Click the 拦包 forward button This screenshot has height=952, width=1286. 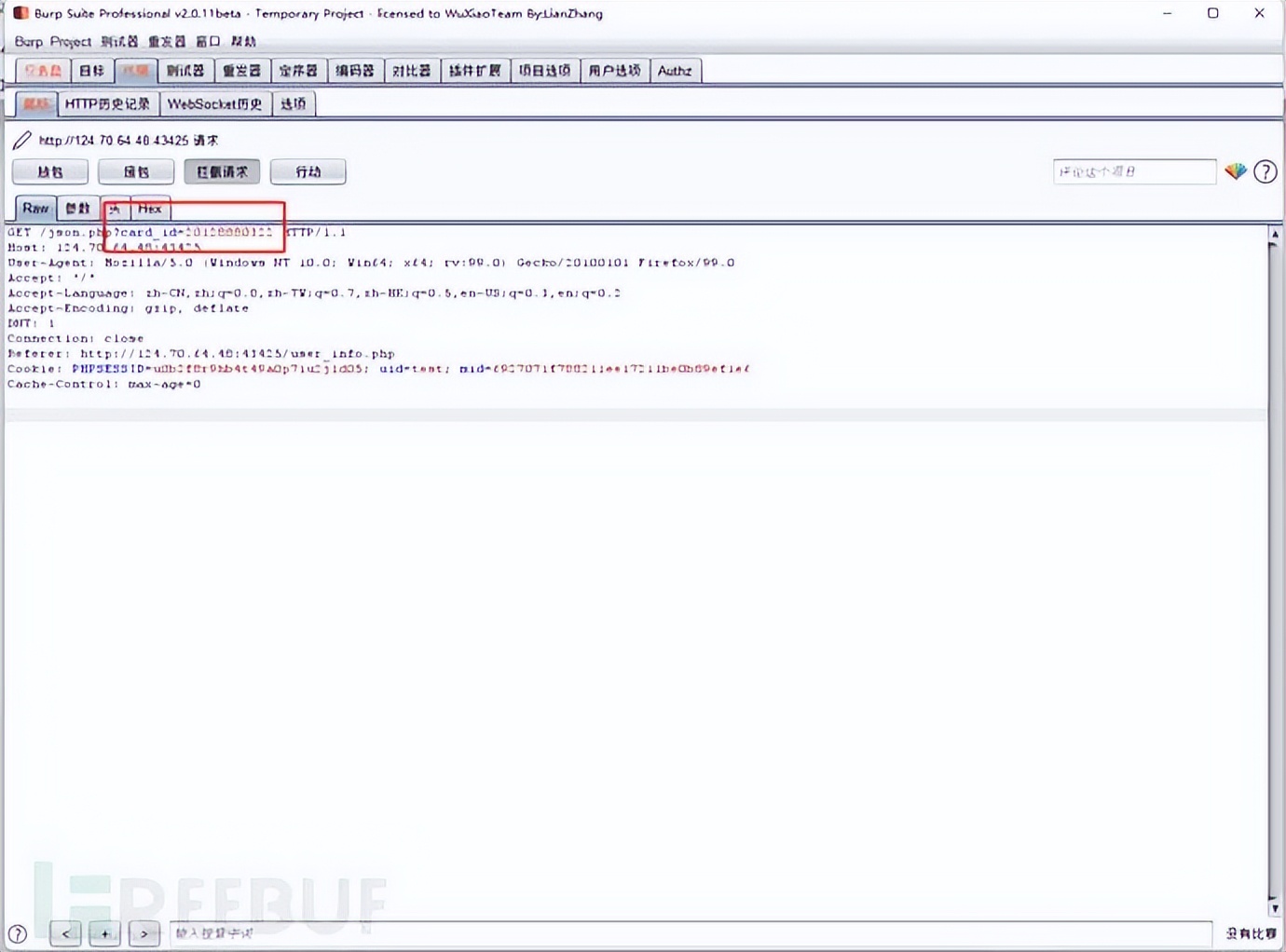coord(50,171)
